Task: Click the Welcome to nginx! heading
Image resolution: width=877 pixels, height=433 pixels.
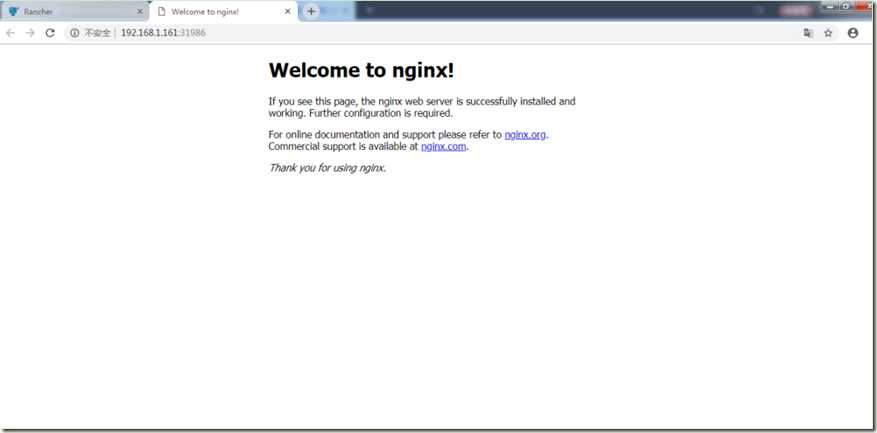Action: (361, 70)
